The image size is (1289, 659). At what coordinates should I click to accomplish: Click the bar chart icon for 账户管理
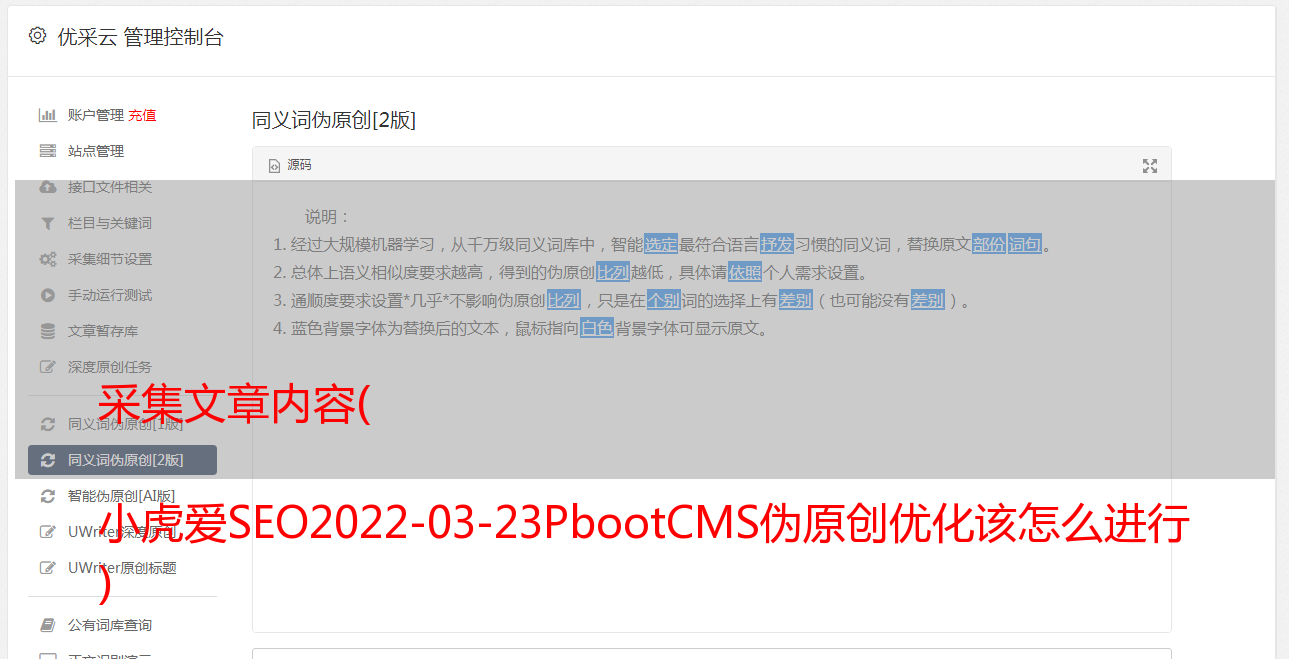[47, 115]
